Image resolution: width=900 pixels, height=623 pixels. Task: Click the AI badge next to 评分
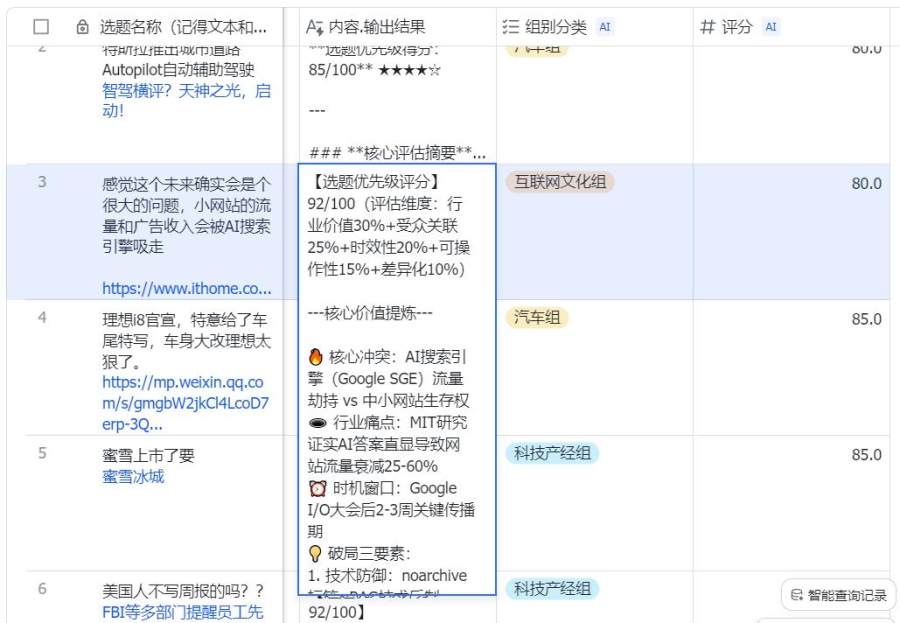[x=771, y=27]
